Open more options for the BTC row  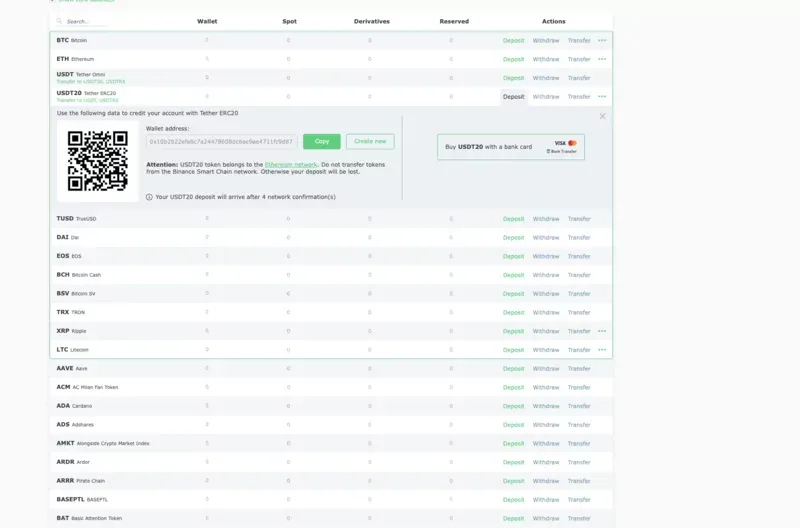click(602, 40)
